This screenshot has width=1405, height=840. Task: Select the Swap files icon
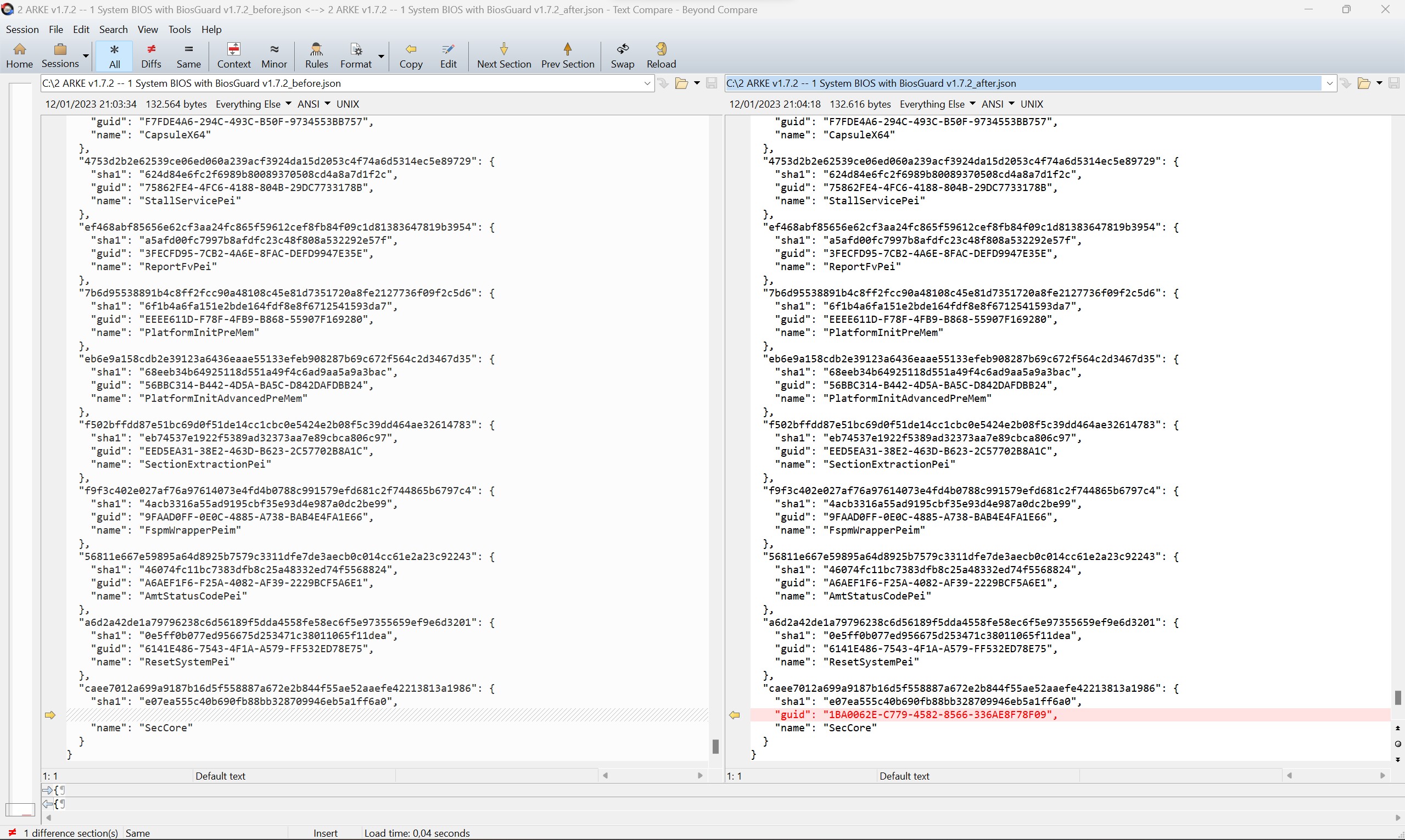coord(622,54)
